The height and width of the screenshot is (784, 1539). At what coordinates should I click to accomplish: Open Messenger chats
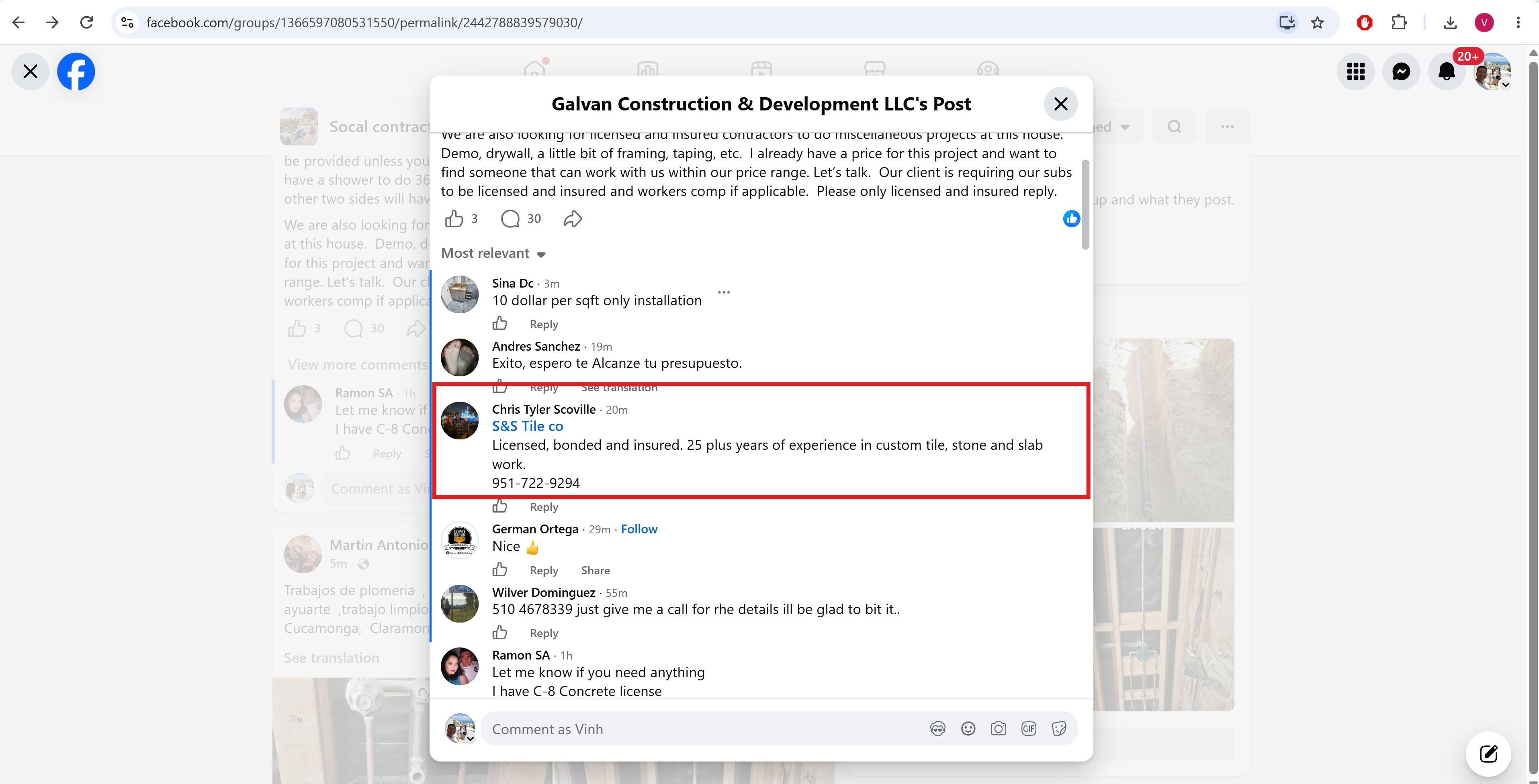click(x=1401, y=71)
